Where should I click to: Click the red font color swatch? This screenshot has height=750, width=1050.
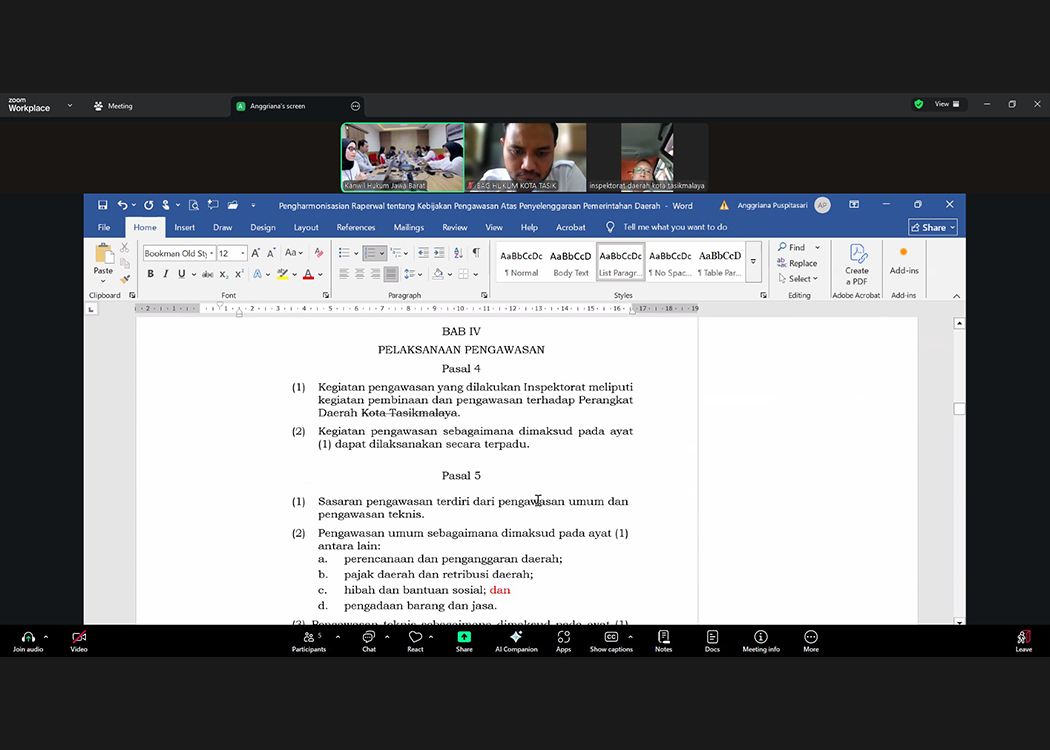click(308, 274)
